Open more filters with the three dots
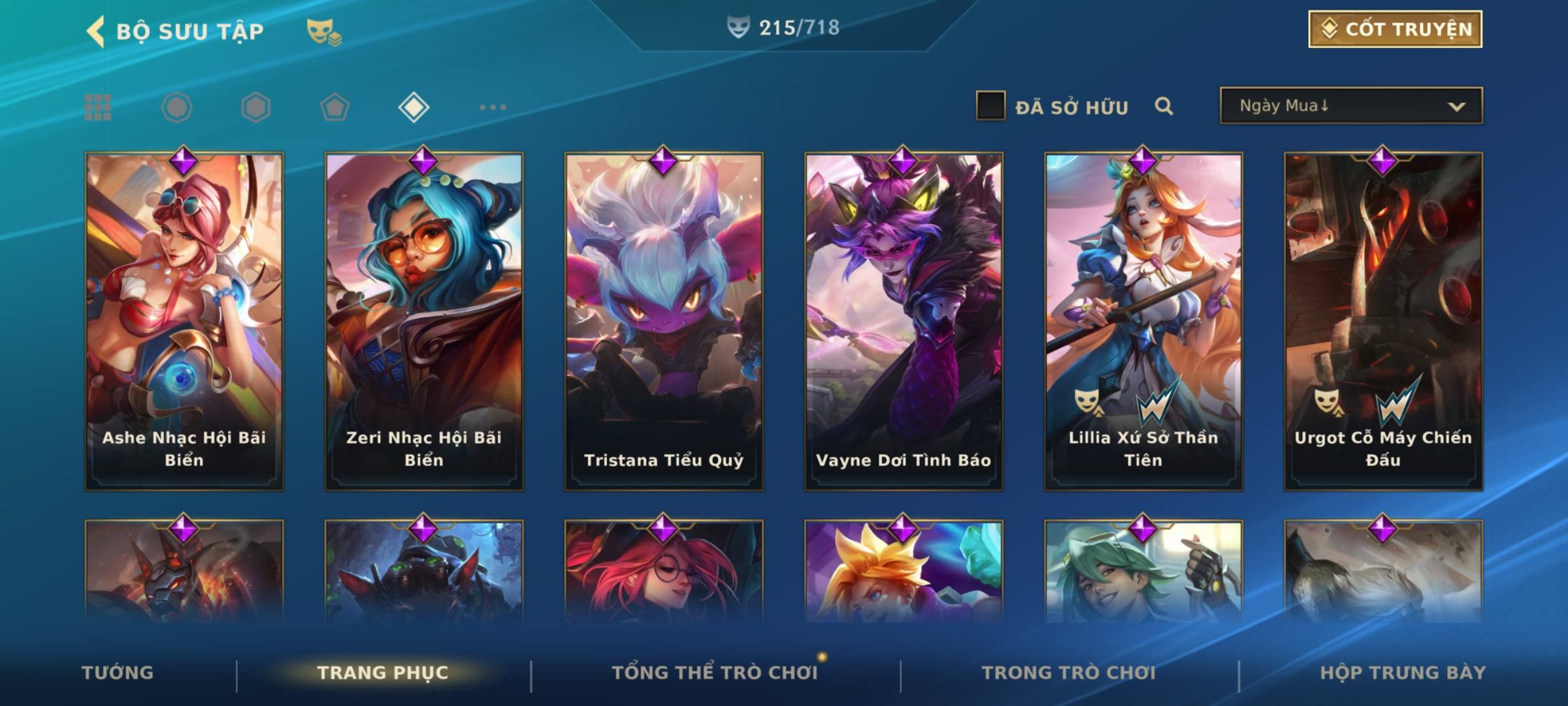Viewport: 1568px width, 706px height. [493, 107]
